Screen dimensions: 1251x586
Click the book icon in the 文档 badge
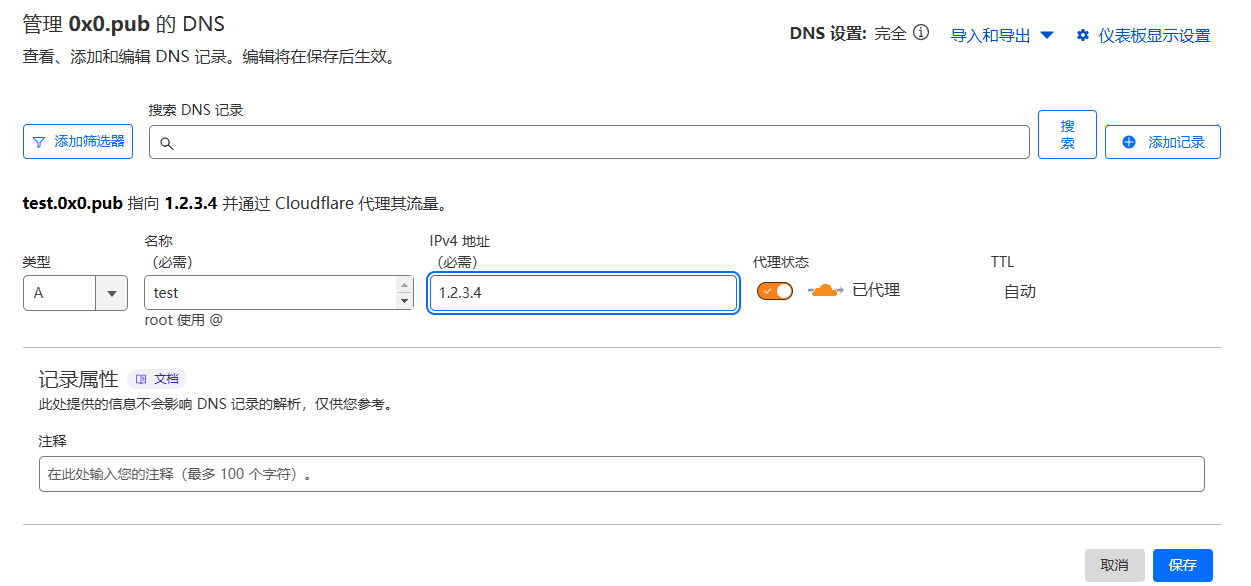(141, 380)
